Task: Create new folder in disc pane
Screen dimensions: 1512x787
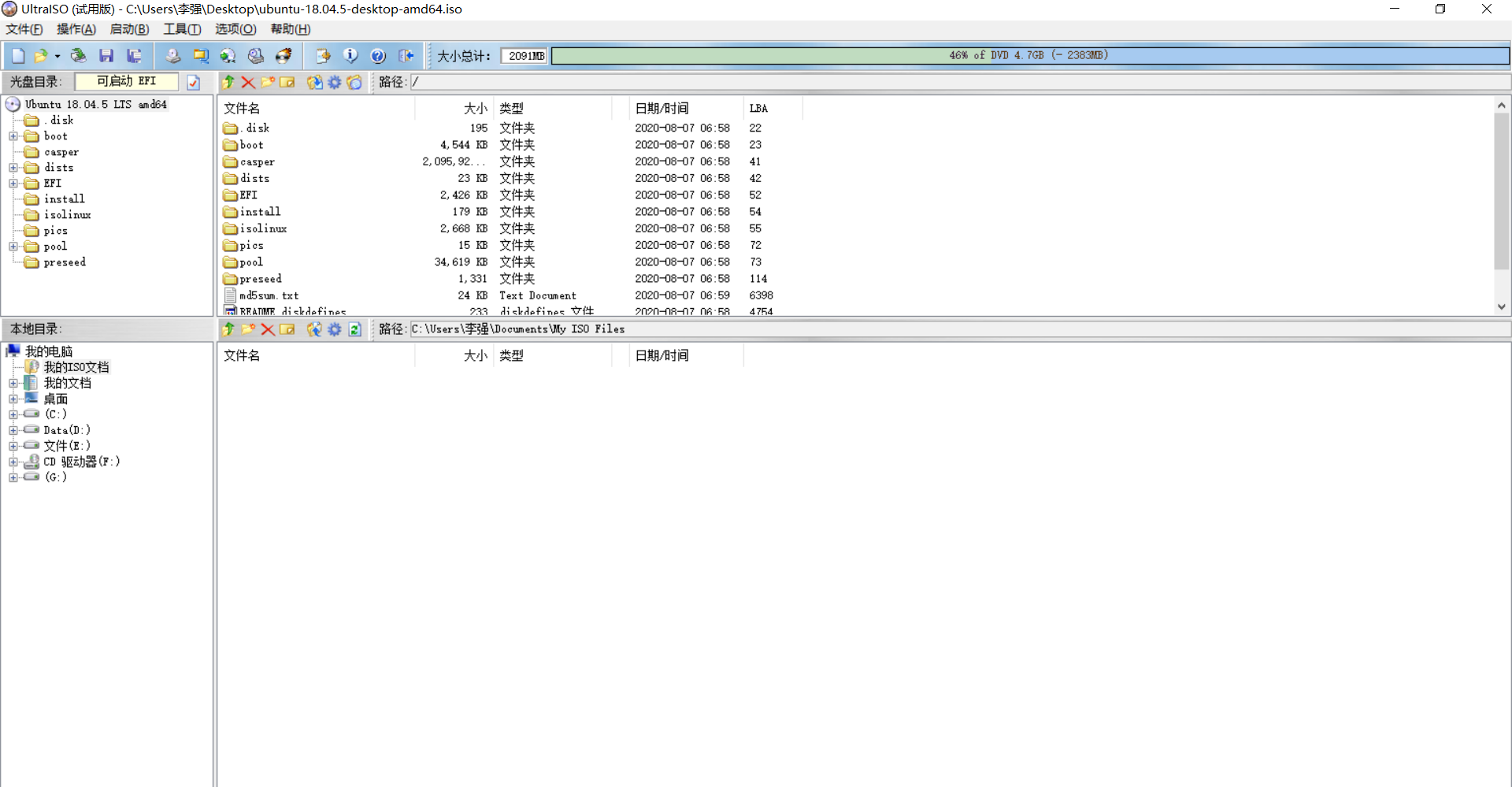Action: pos(268,82)
